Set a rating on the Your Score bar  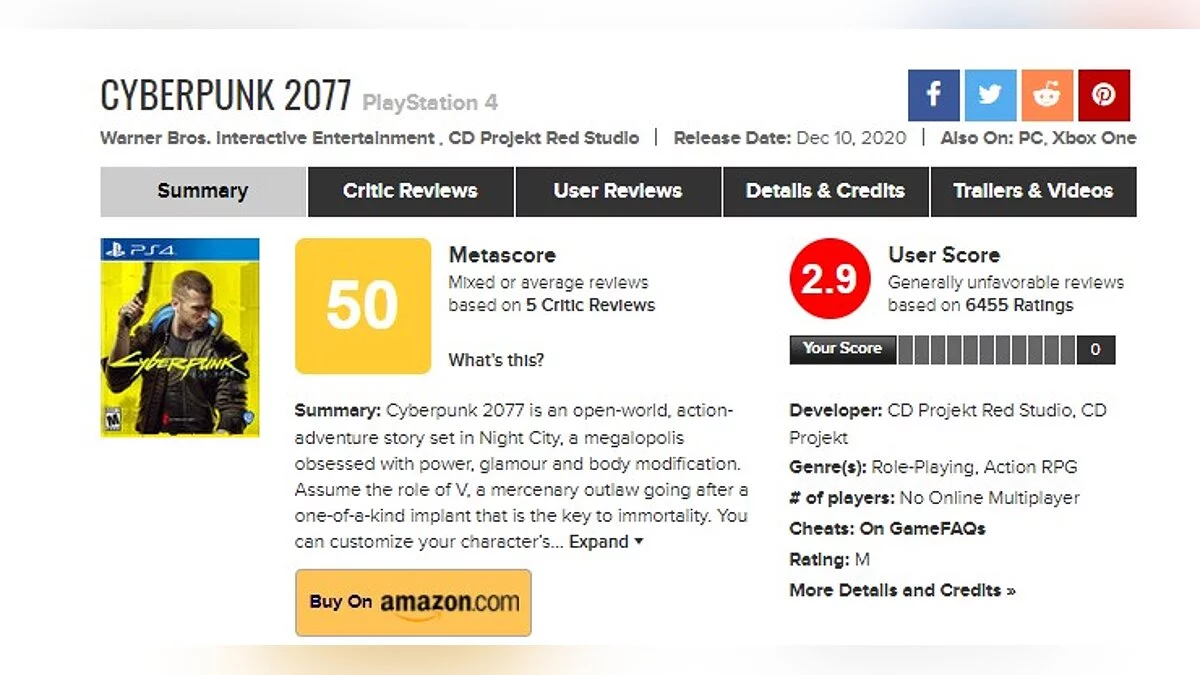tap(986, 349)
